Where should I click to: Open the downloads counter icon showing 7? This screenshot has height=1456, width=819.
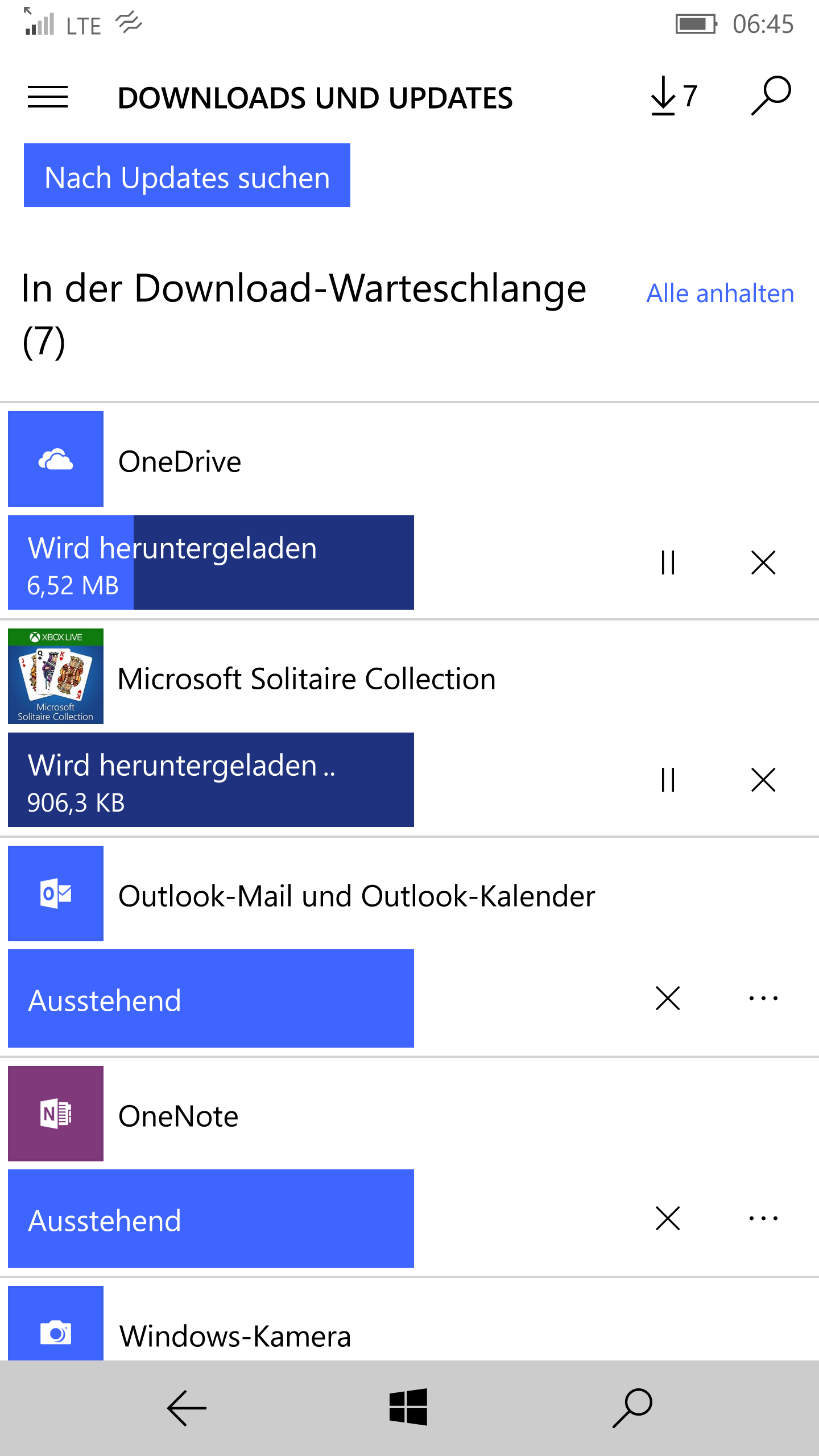click(674, 96)
